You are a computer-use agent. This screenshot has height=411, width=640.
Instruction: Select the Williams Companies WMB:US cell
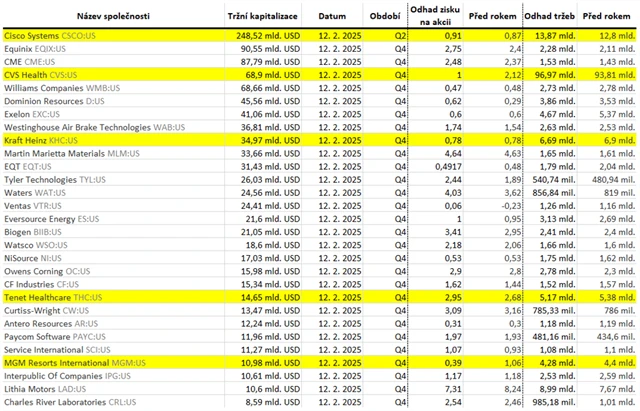(x=62, y=88)
